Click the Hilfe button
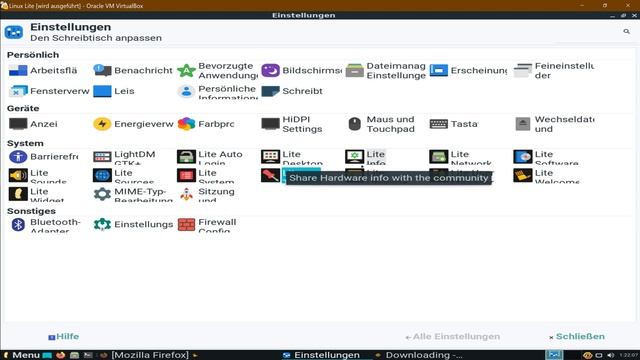Image resolution: width=640 pixels, height=360 pixels. 64,337
